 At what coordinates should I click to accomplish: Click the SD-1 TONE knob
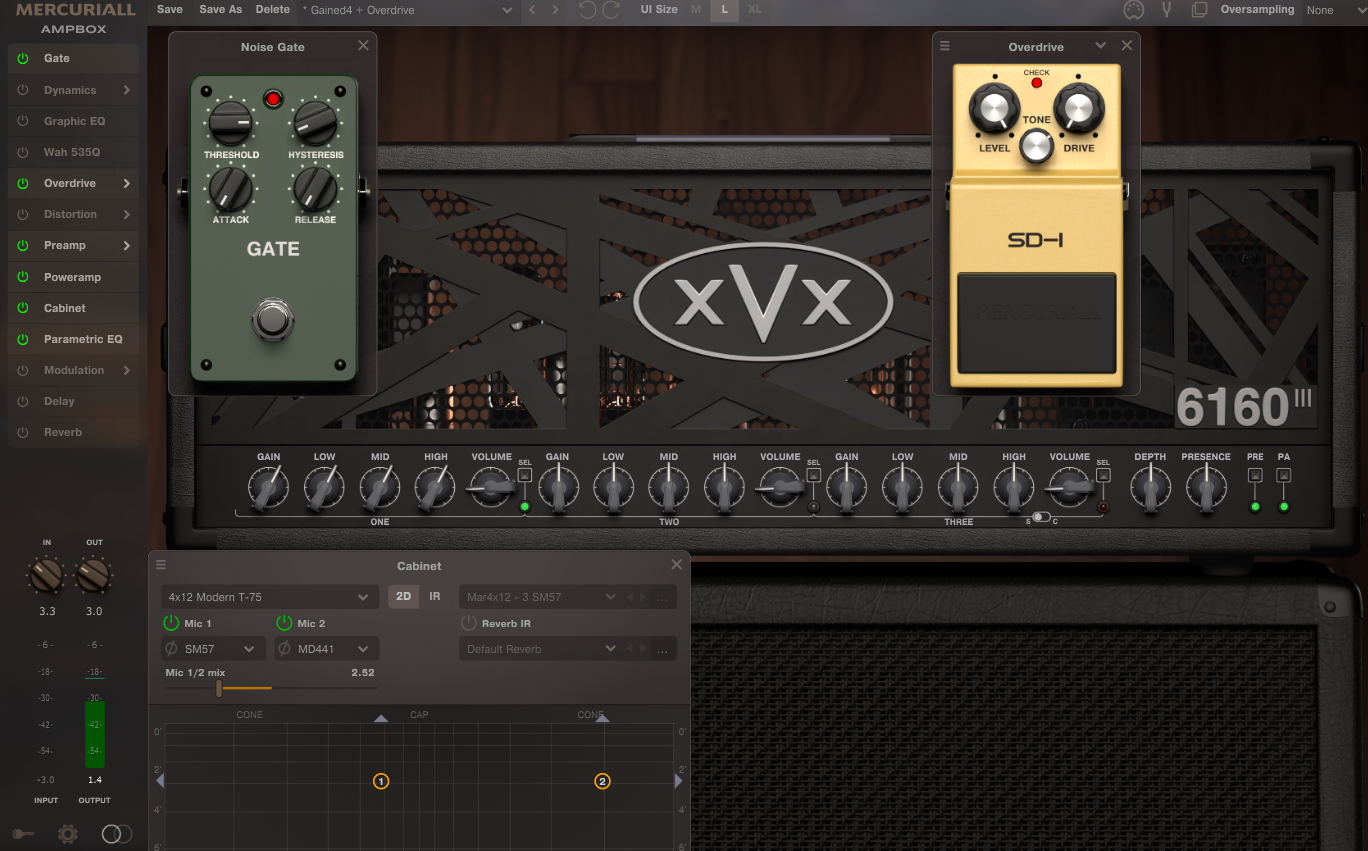[1037, 146]
